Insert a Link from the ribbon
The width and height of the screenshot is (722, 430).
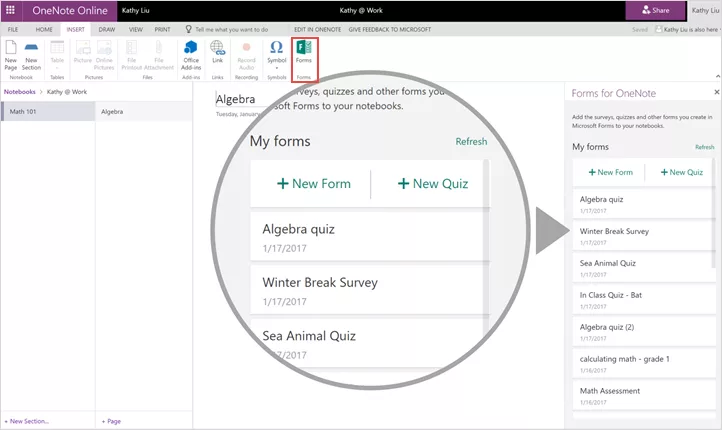click(217, 53)
